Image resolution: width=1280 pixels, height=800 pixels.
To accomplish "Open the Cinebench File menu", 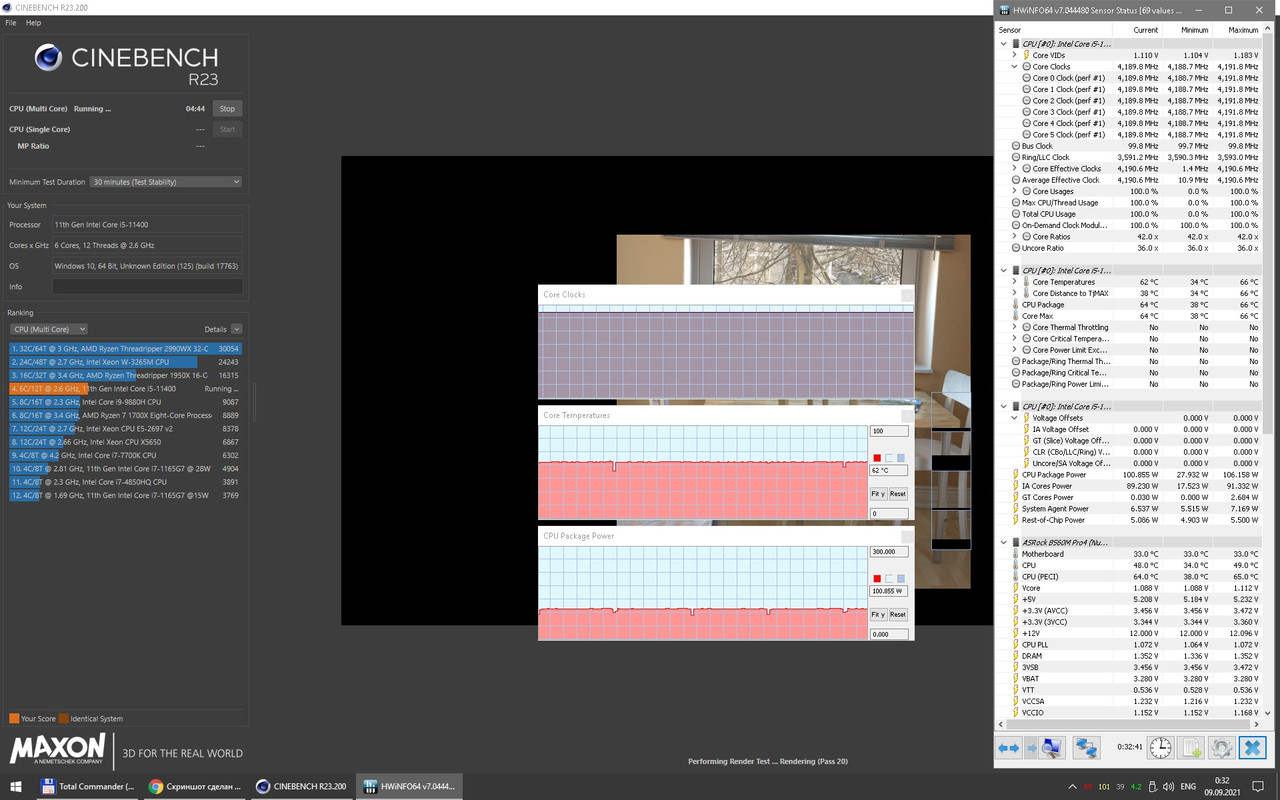I will click(11, 22).
